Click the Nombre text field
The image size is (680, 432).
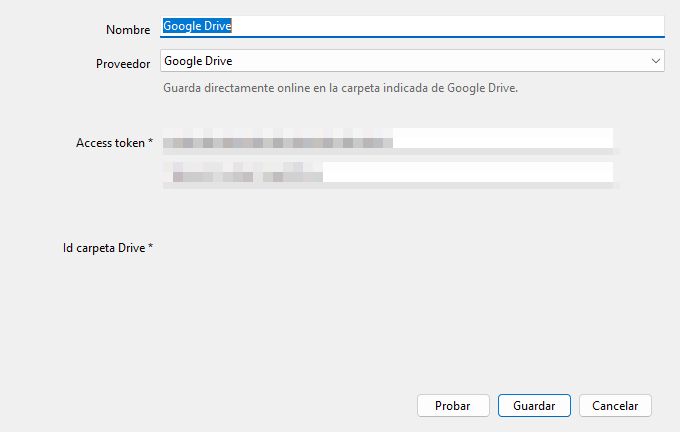412,26
